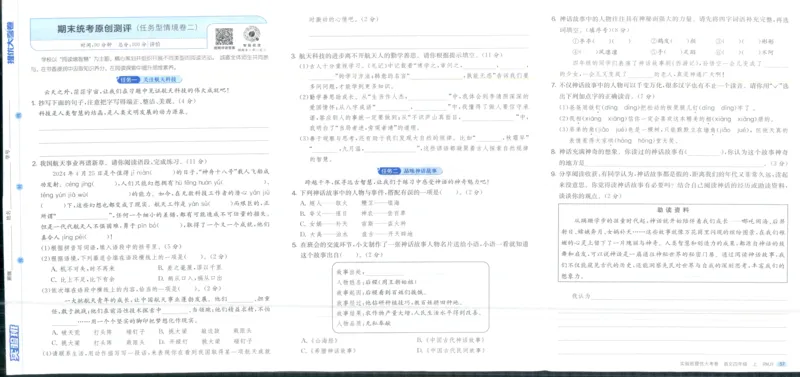
Task: Click the blue "任务二" section badge
Action: pyautogui.click(x=389, y=171)
